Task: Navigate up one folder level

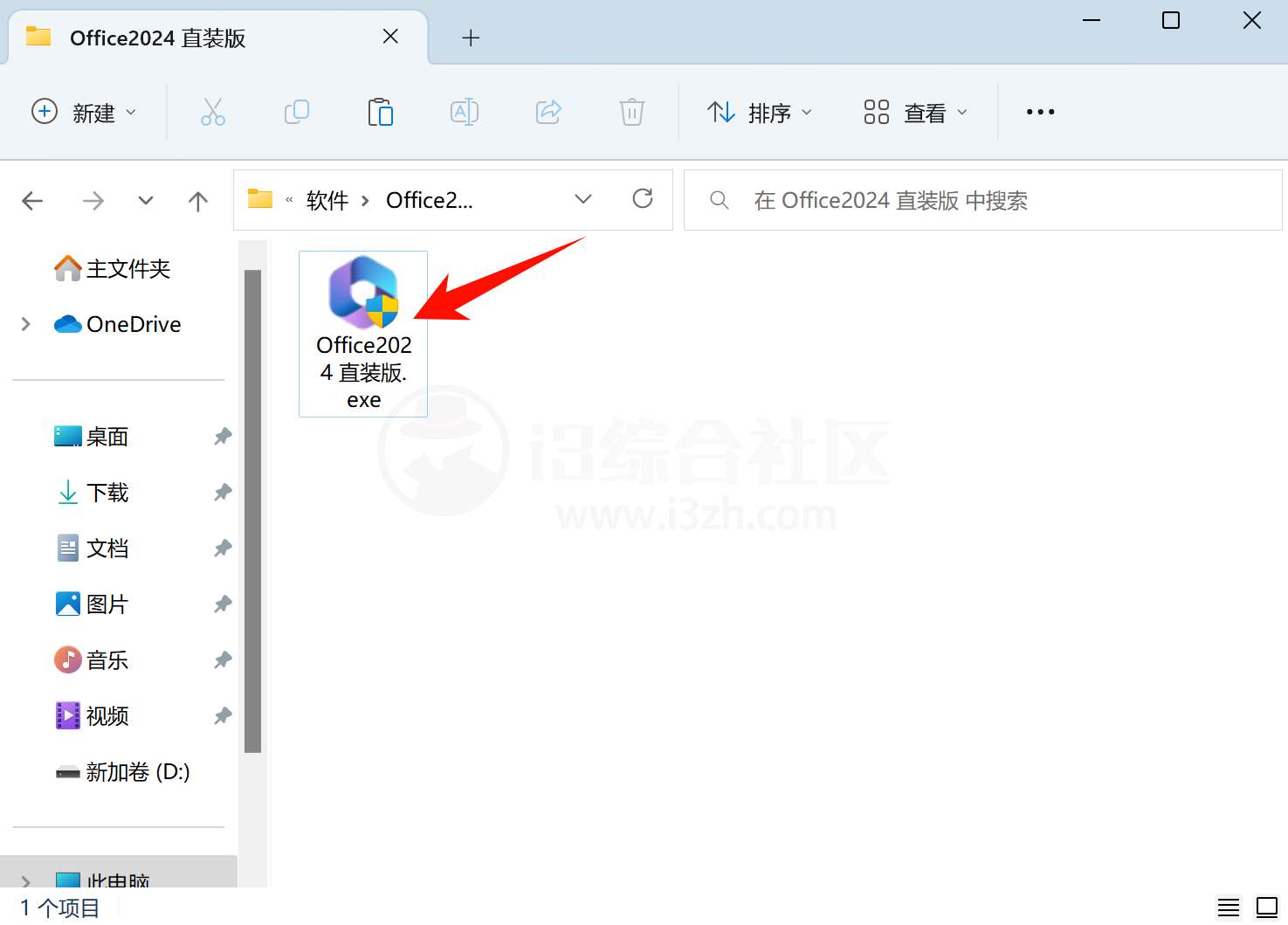Action: (197, 200)
